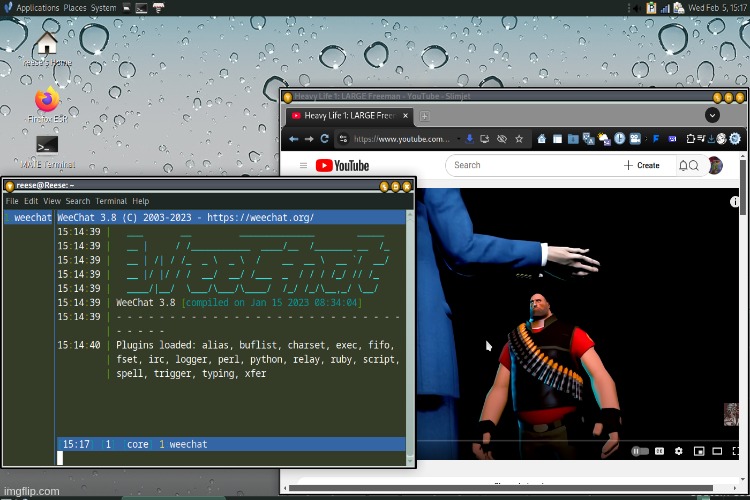
Task: Toggle subtitles/closed captions on video
Action: [x=660, y=451]
